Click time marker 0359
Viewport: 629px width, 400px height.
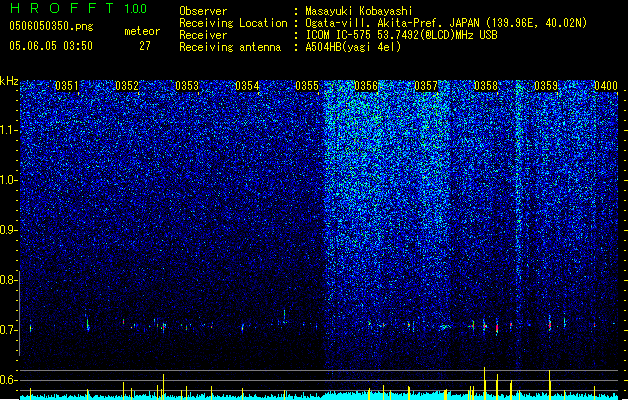[x=546, y=86]
